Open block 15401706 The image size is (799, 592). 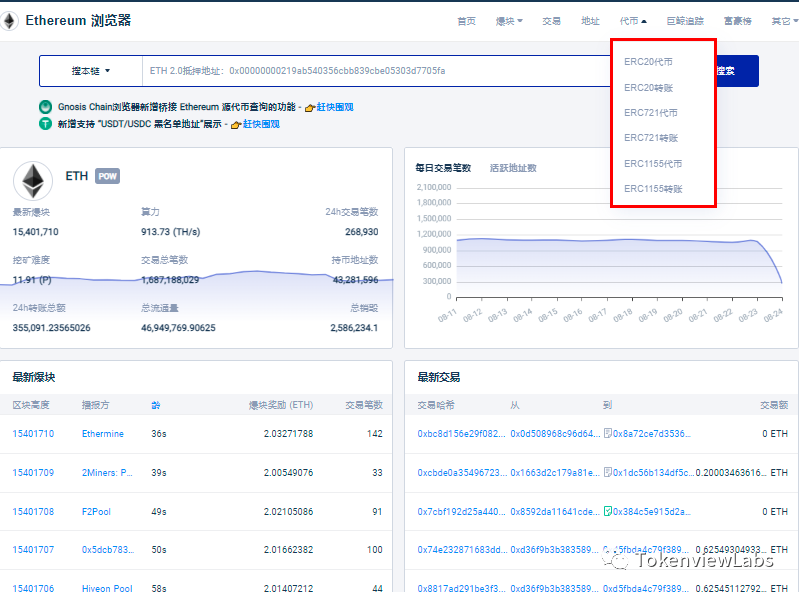pos(33,588)
